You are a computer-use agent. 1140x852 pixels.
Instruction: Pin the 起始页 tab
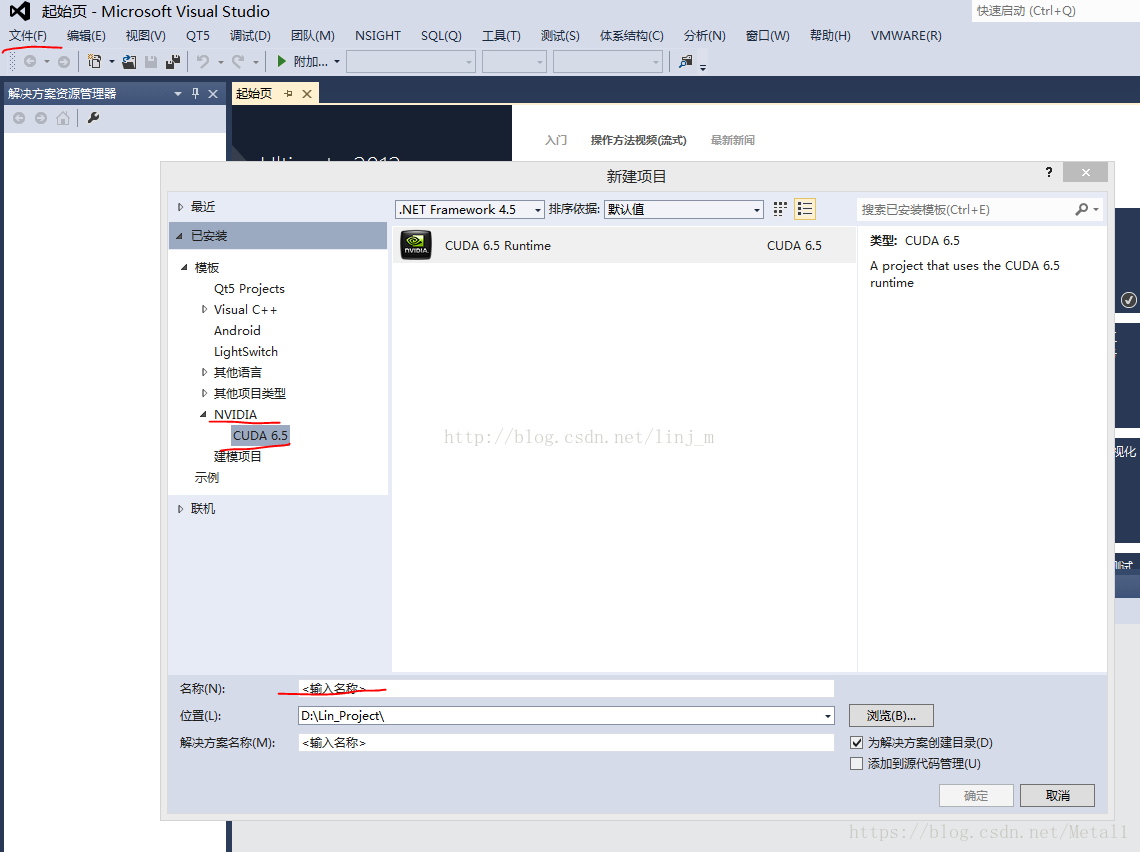289,93
